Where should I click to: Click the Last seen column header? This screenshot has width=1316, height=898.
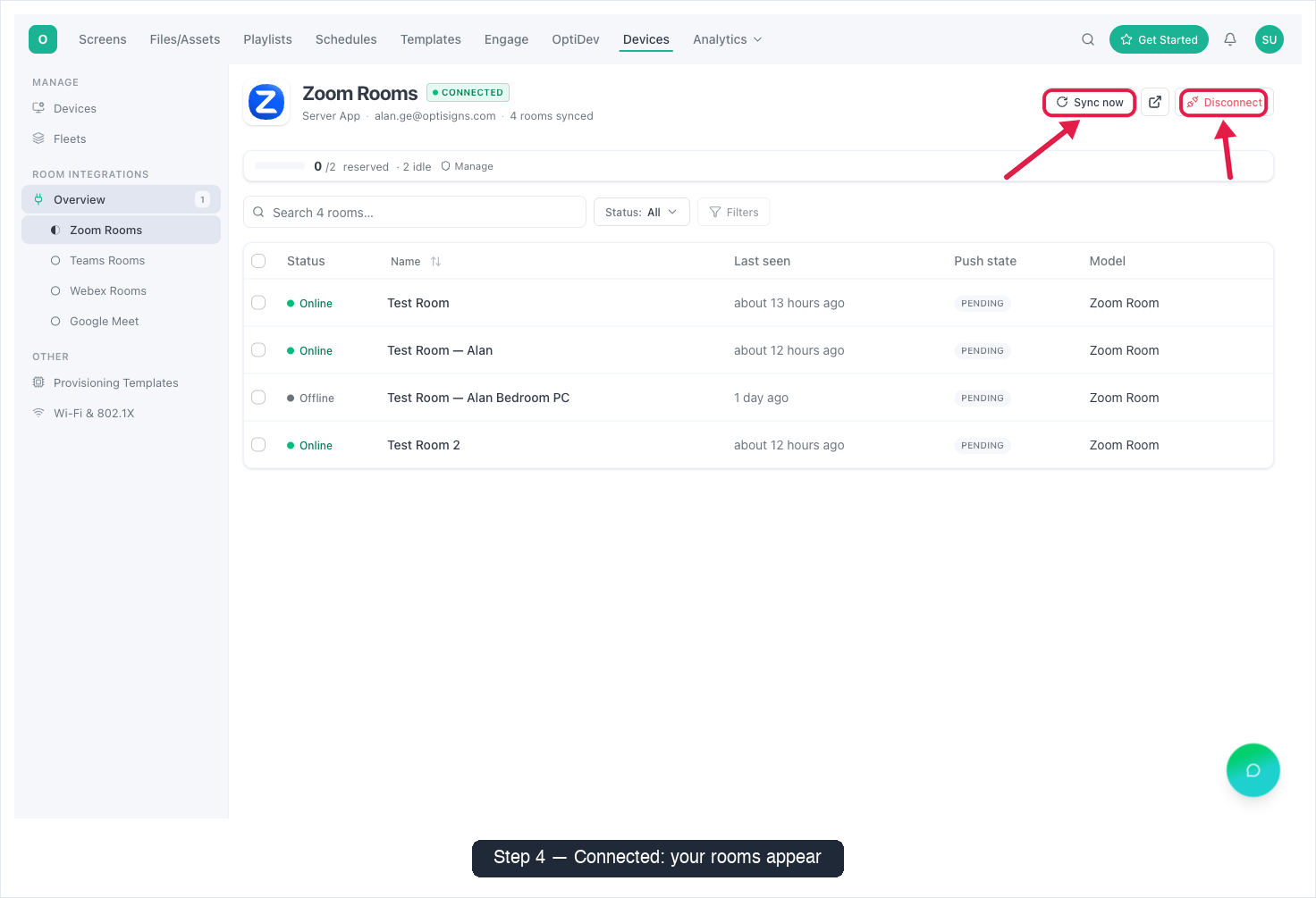(x=762, y=261)
